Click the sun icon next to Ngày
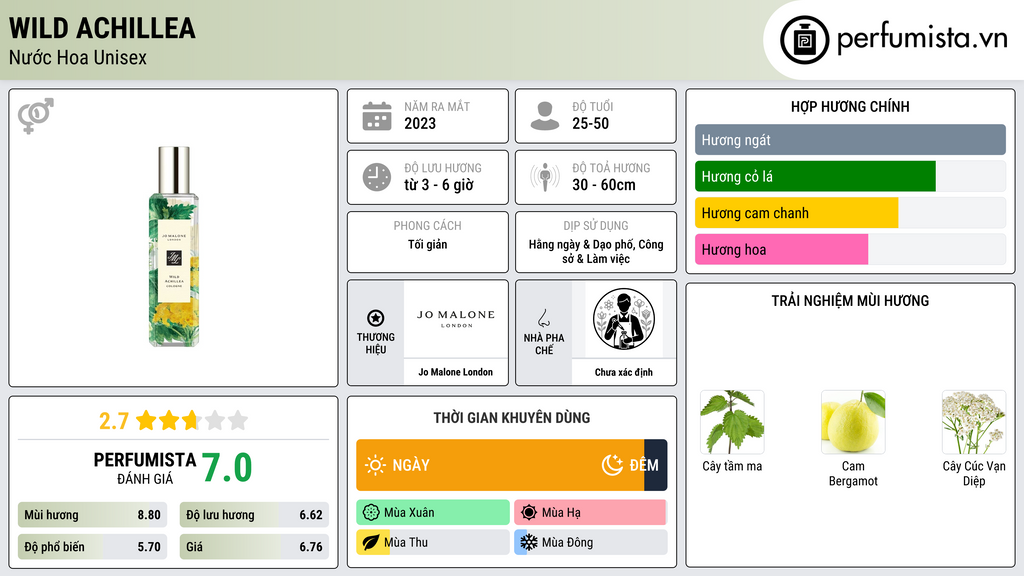1024x576 pixels. point(376,465)
